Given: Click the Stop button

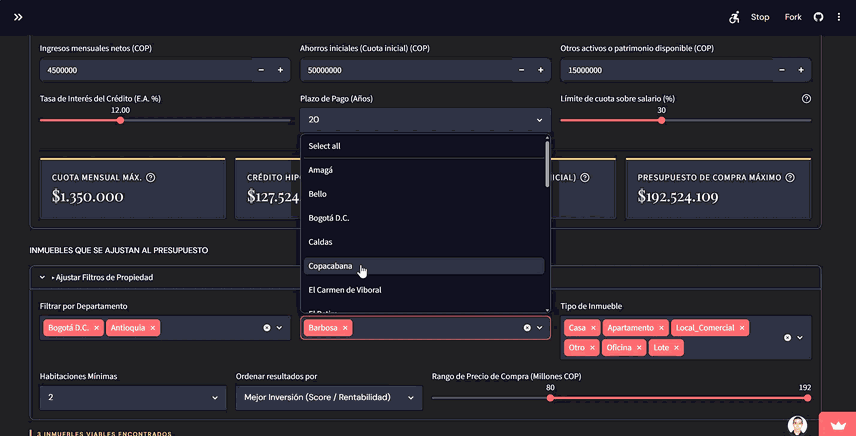Looking at the screenshot, I should (x=759, y=17).
